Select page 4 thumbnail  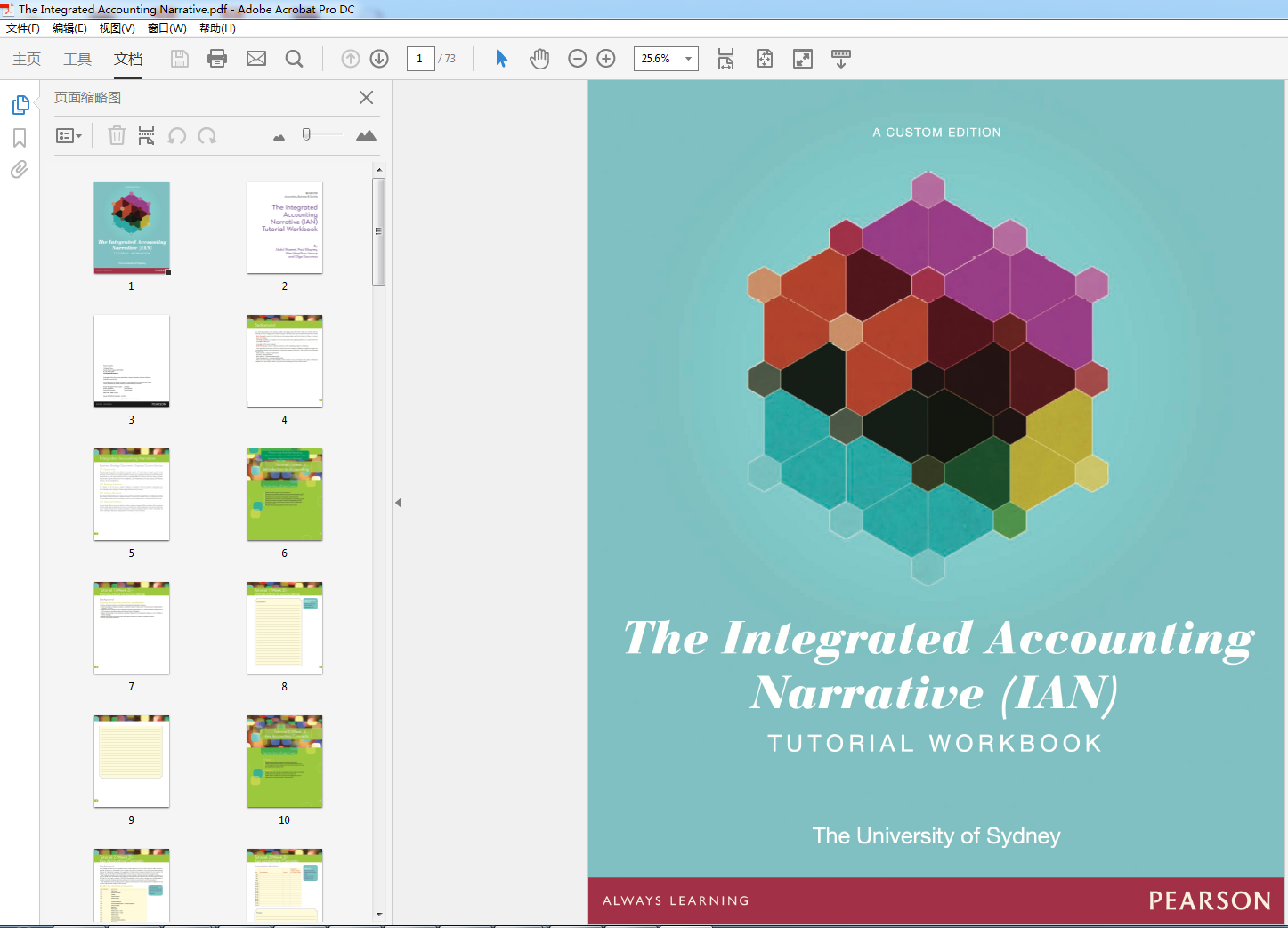point(285,361)
